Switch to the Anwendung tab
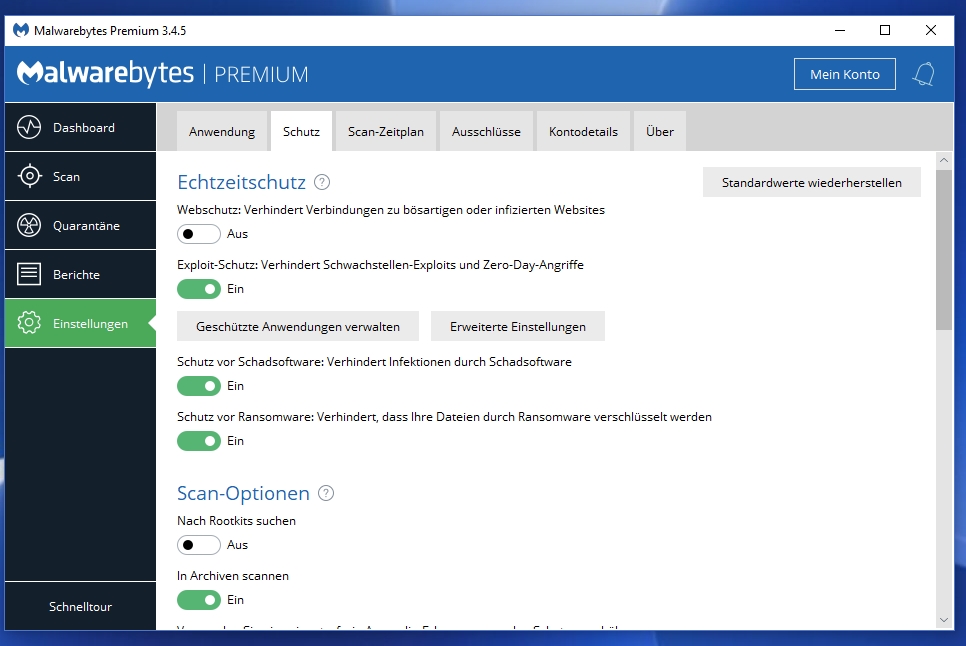 tap(222, 131)
